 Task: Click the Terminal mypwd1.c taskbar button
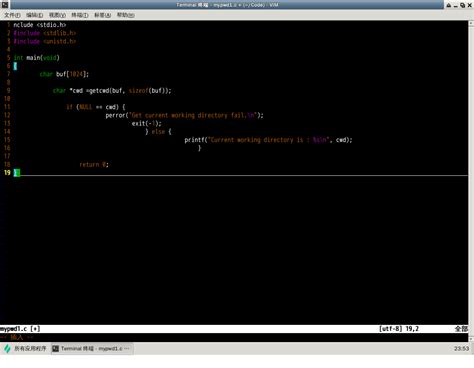92,349
